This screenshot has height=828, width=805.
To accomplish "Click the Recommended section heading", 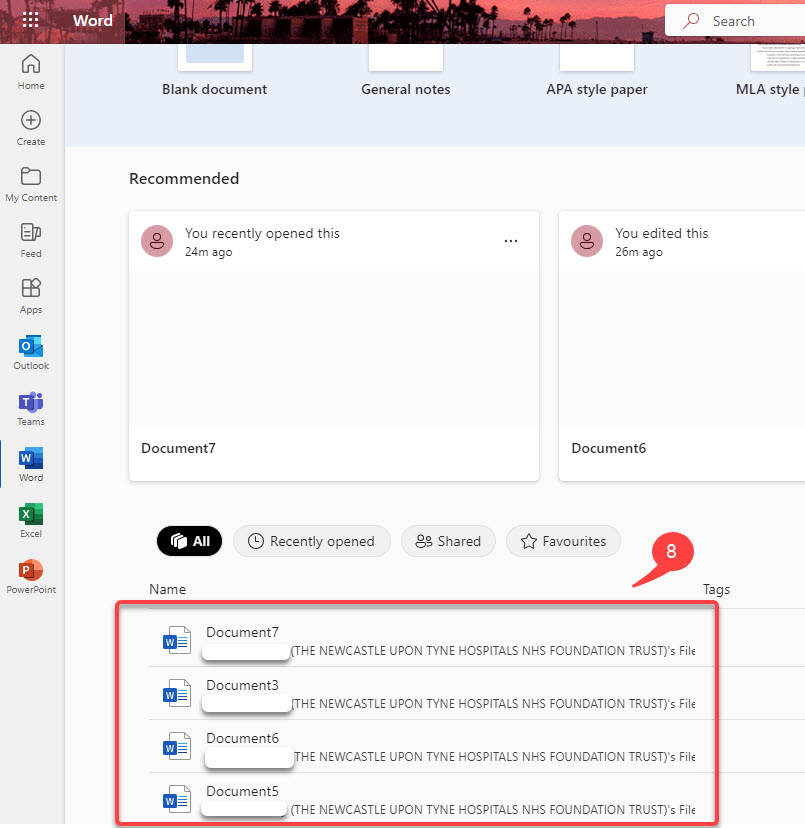I will [x=184, y=178].
